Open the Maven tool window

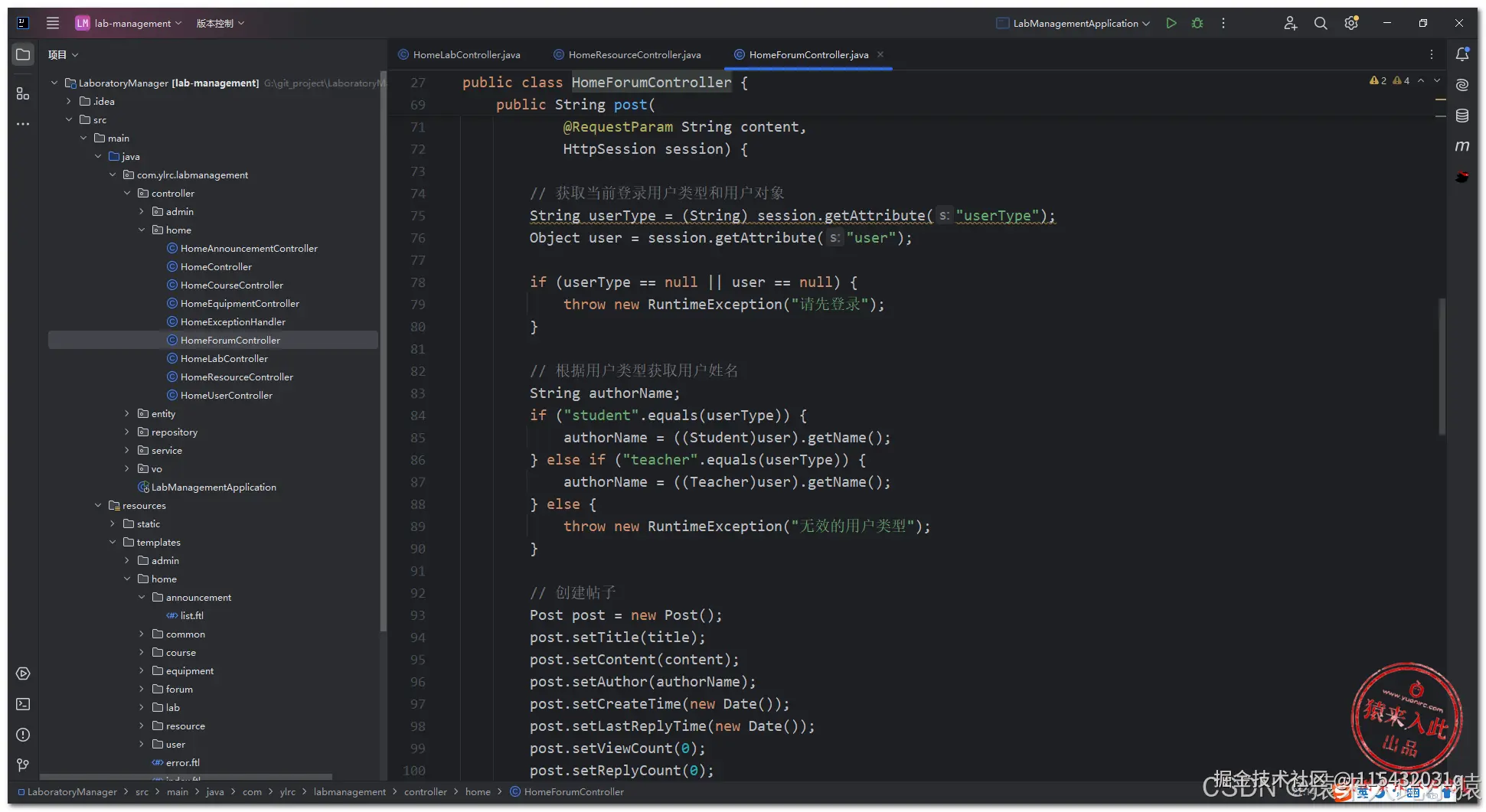[1462, 145]
